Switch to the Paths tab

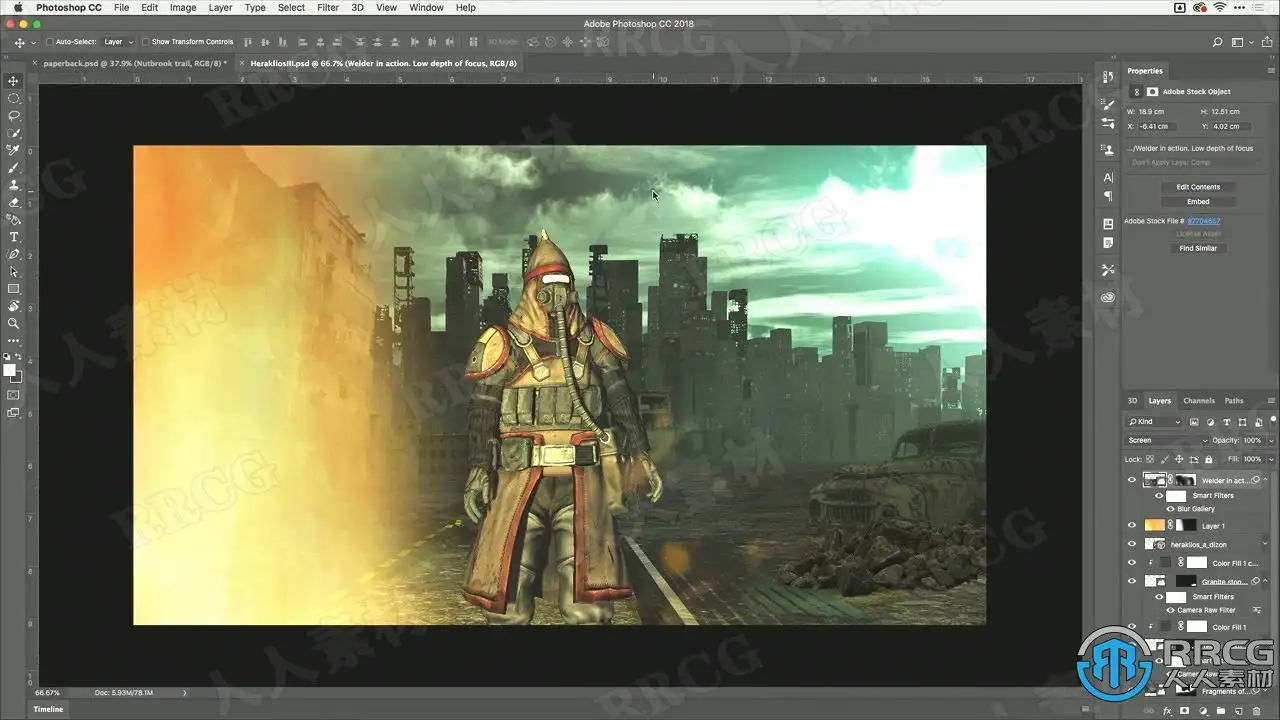1234,401
